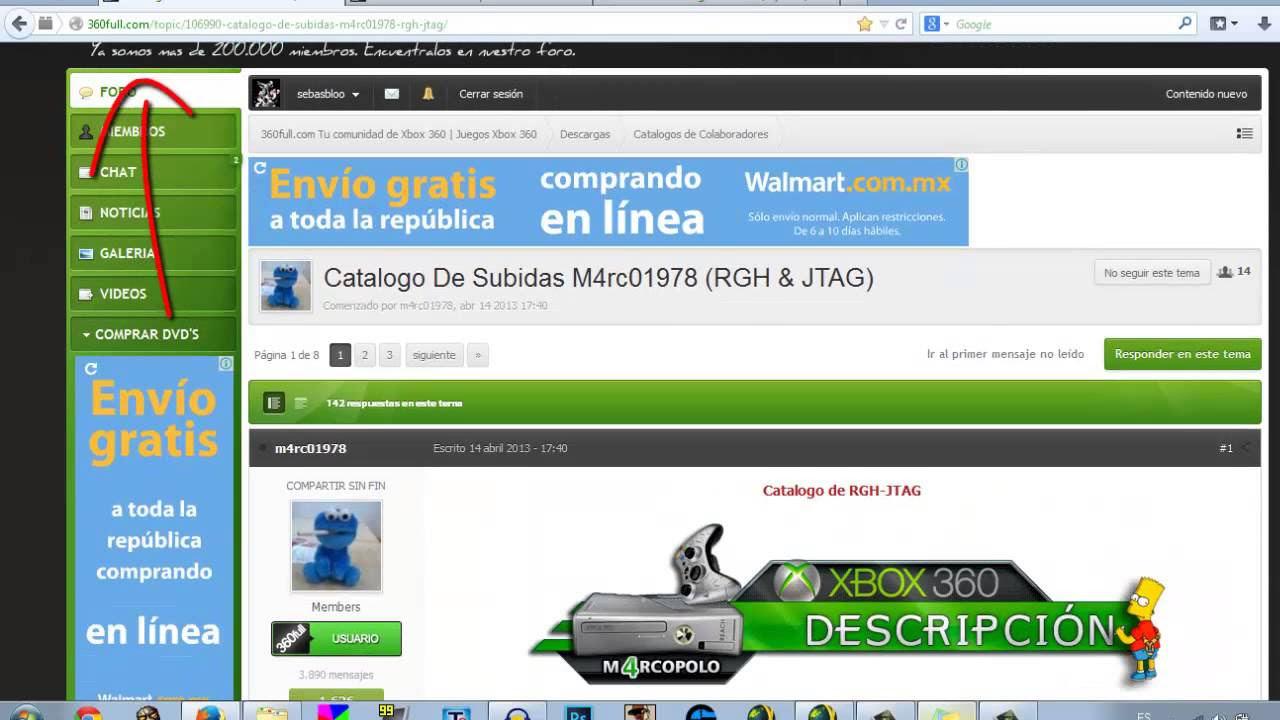Go to page 3 in pagination
Image resolution: width=1280 pixels, height=720 pixels.
point(390,355)
